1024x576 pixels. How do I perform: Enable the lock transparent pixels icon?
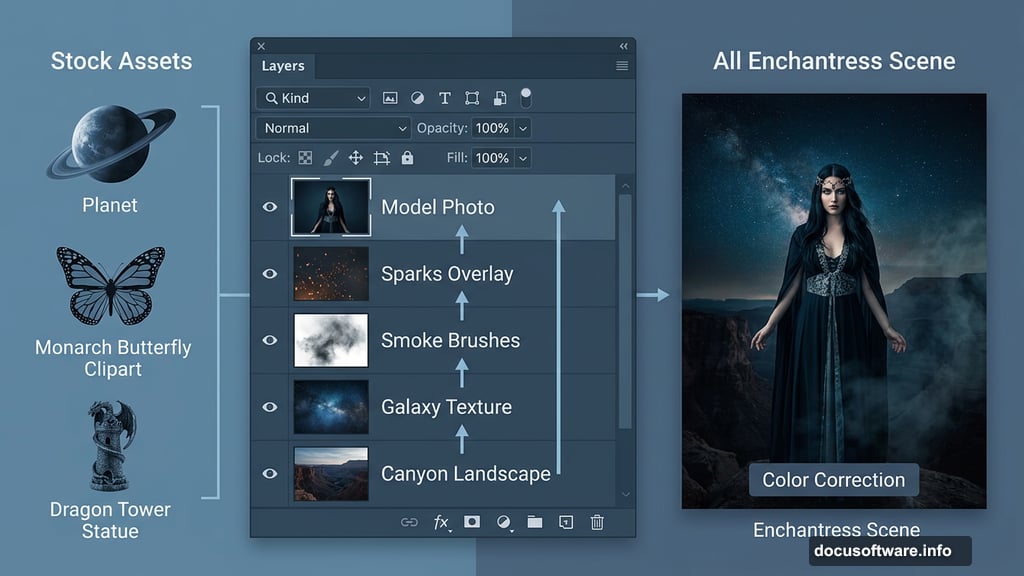[305, 157]
